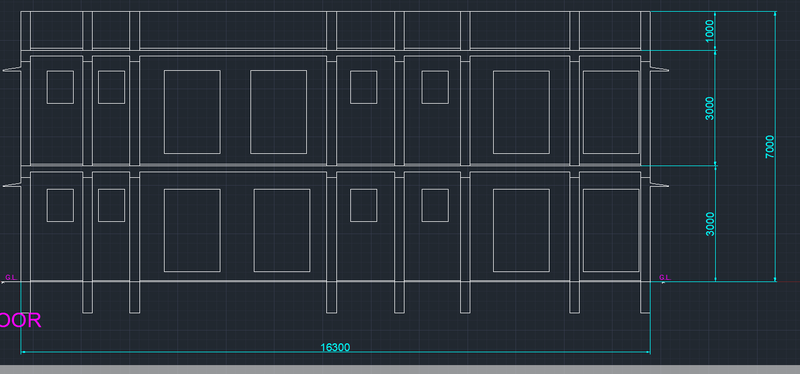This screenshot has width=800, height=374.
Task: Select the right sunshade projection on ground floor
Action: point(659,184)
